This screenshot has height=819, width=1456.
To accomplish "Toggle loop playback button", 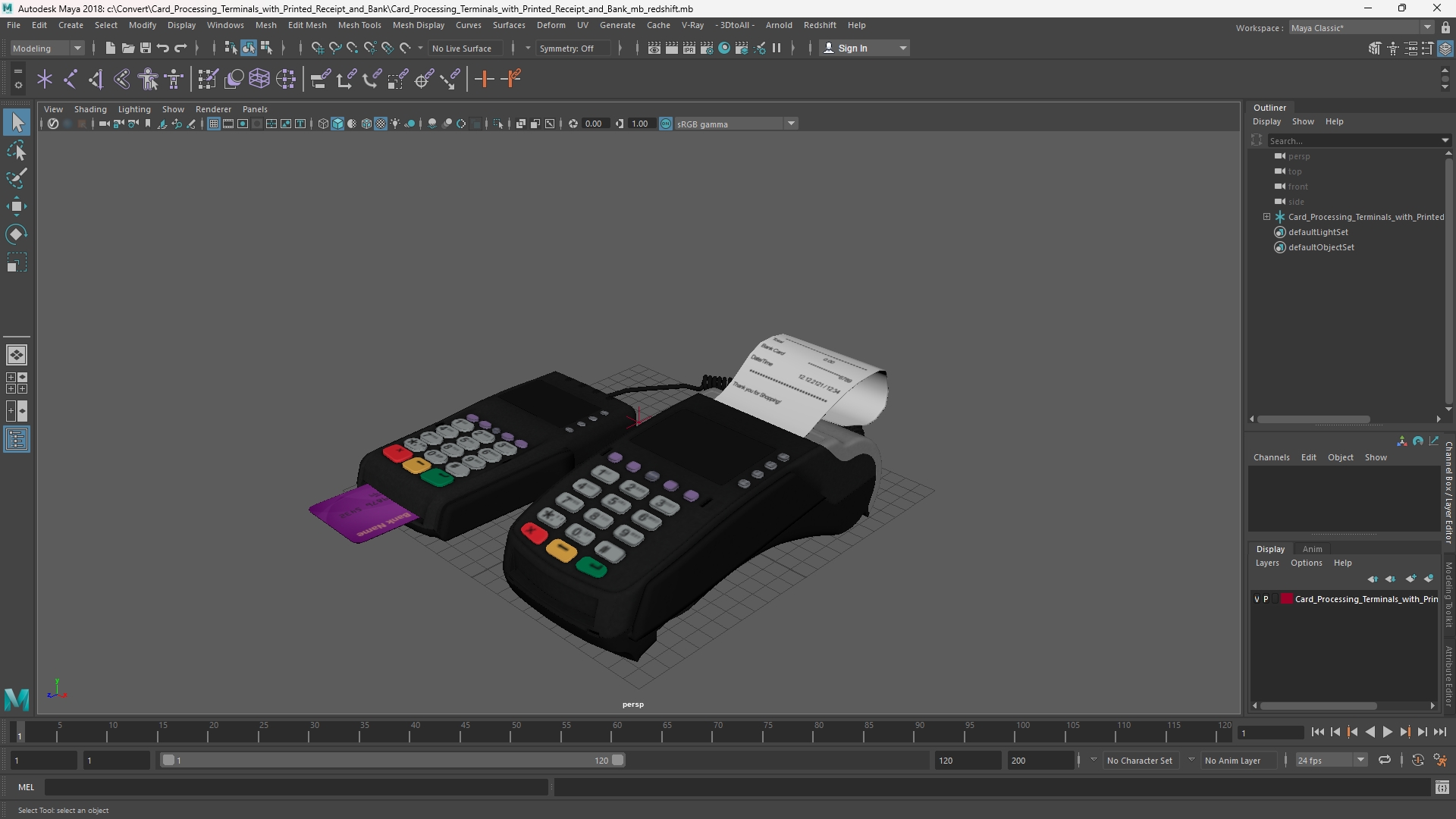I will (1385, 760).
